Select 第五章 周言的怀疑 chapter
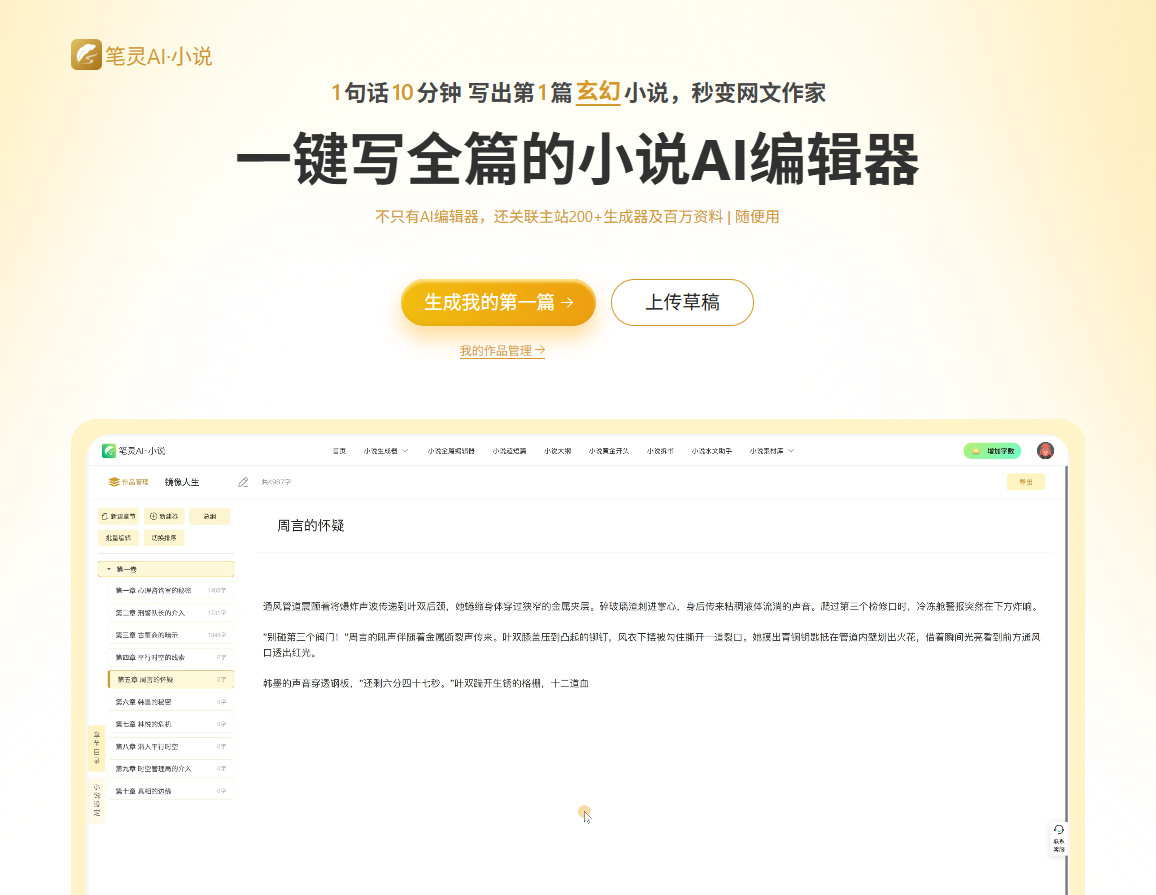The width and height of the screenshot is (1156, 895). [171, 680]
